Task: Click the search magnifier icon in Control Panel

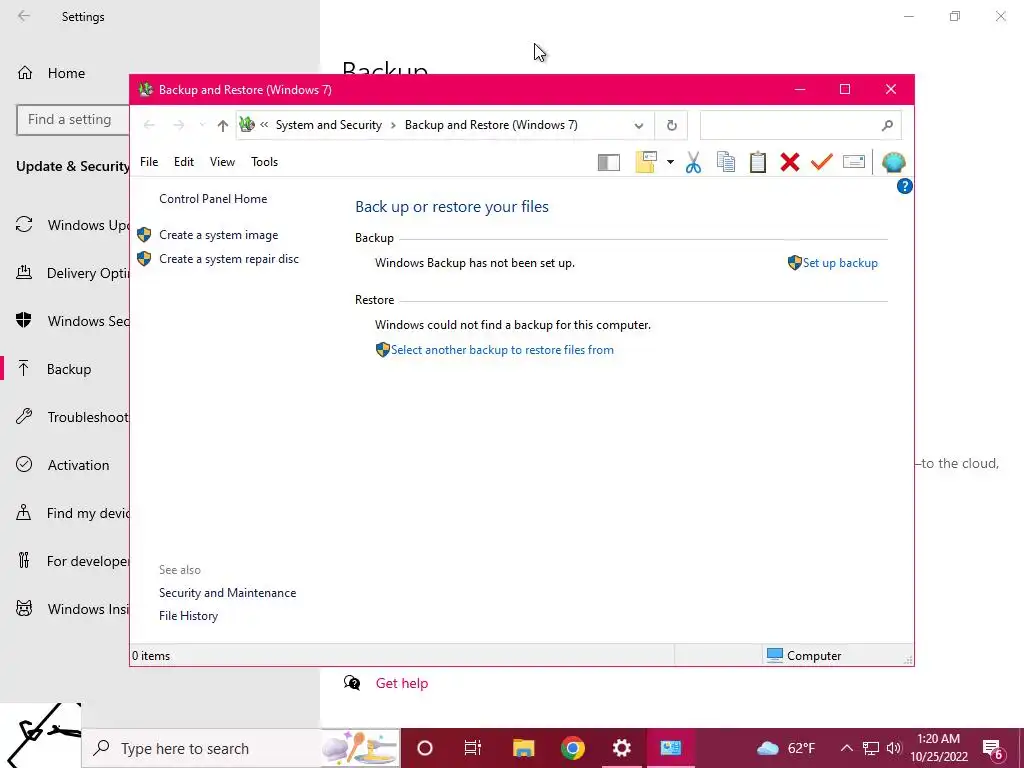Action: pyautogui.click(x=886, y=125)
